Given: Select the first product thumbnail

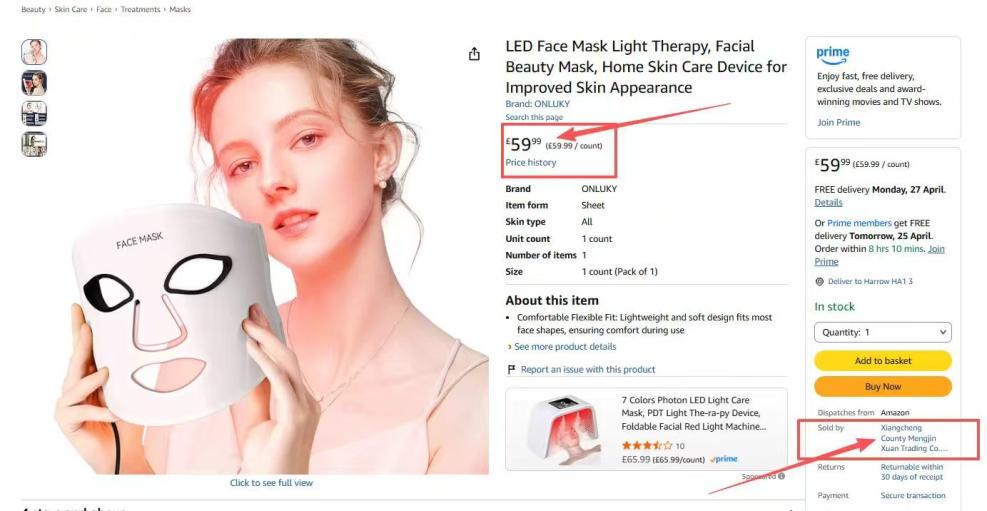Looking at the screenshot, I should coord(34,52).
